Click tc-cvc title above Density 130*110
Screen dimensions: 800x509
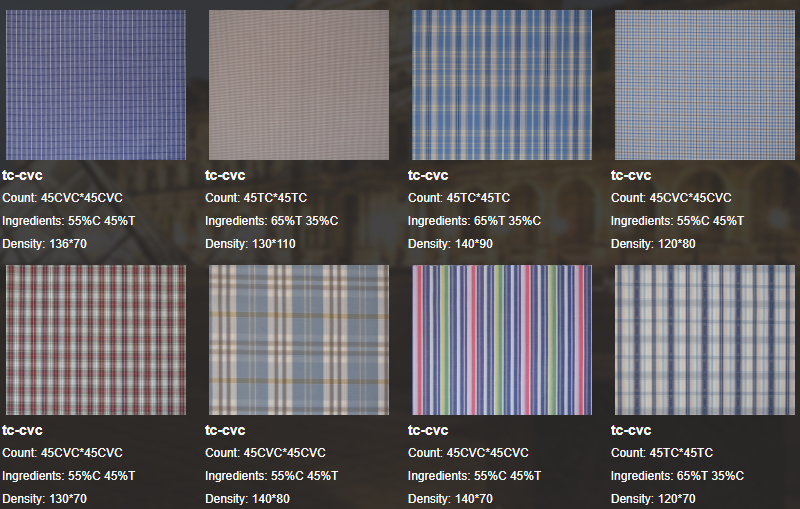[226, 175]
